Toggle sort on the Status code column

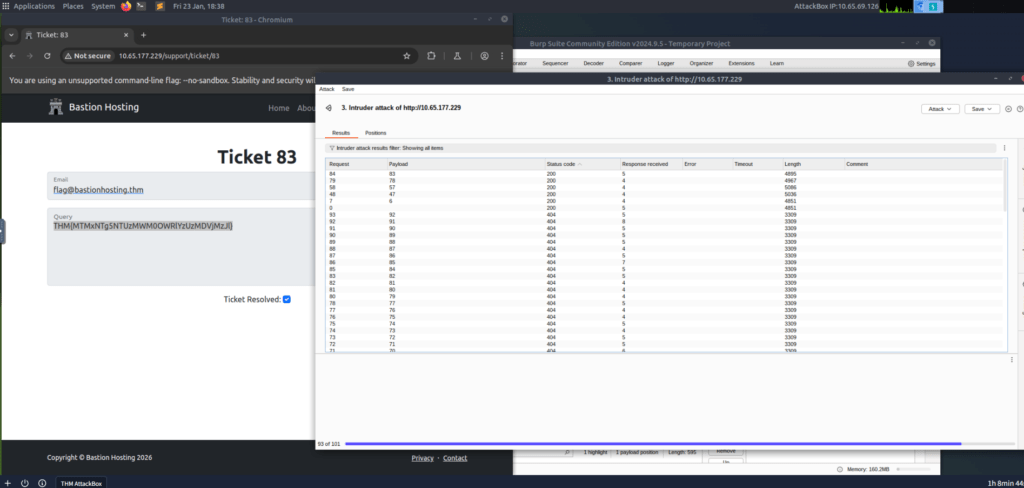tap(581, 164)
